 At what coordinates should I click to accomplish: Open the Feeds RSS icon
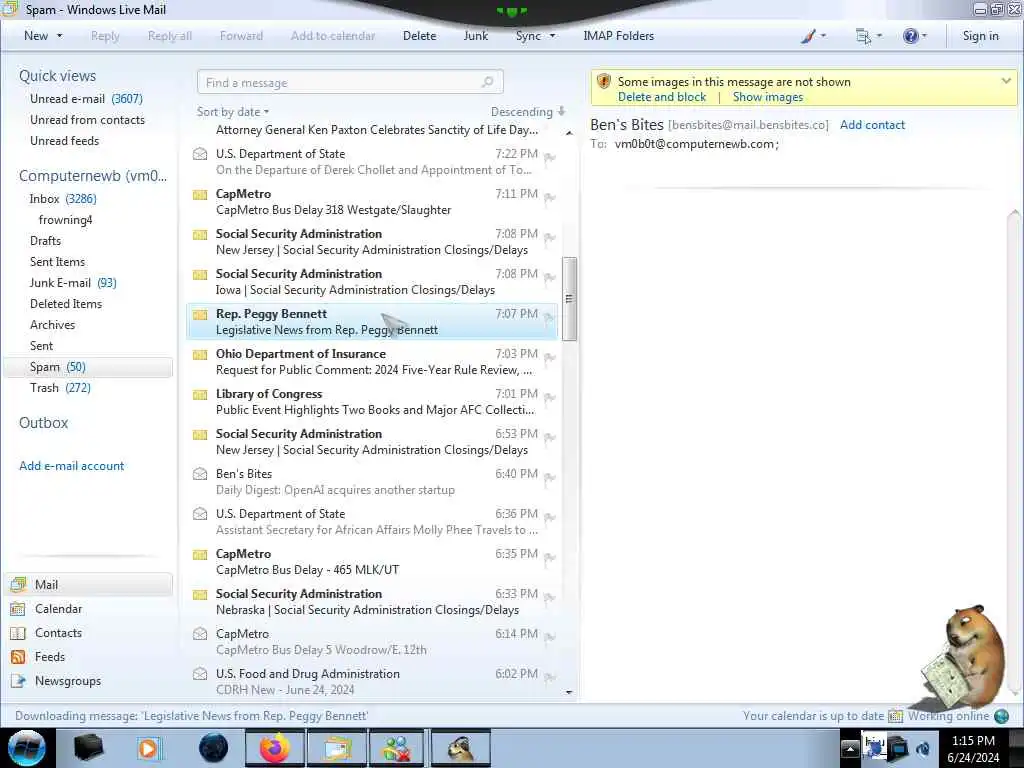18,657
